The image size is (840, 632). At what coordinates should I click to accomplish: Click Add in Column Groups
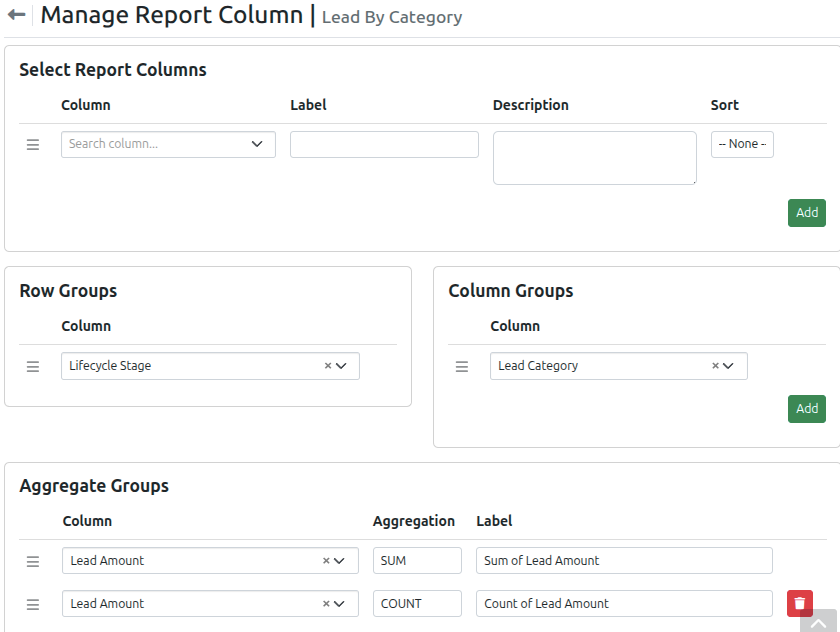[x=807, y=409]
